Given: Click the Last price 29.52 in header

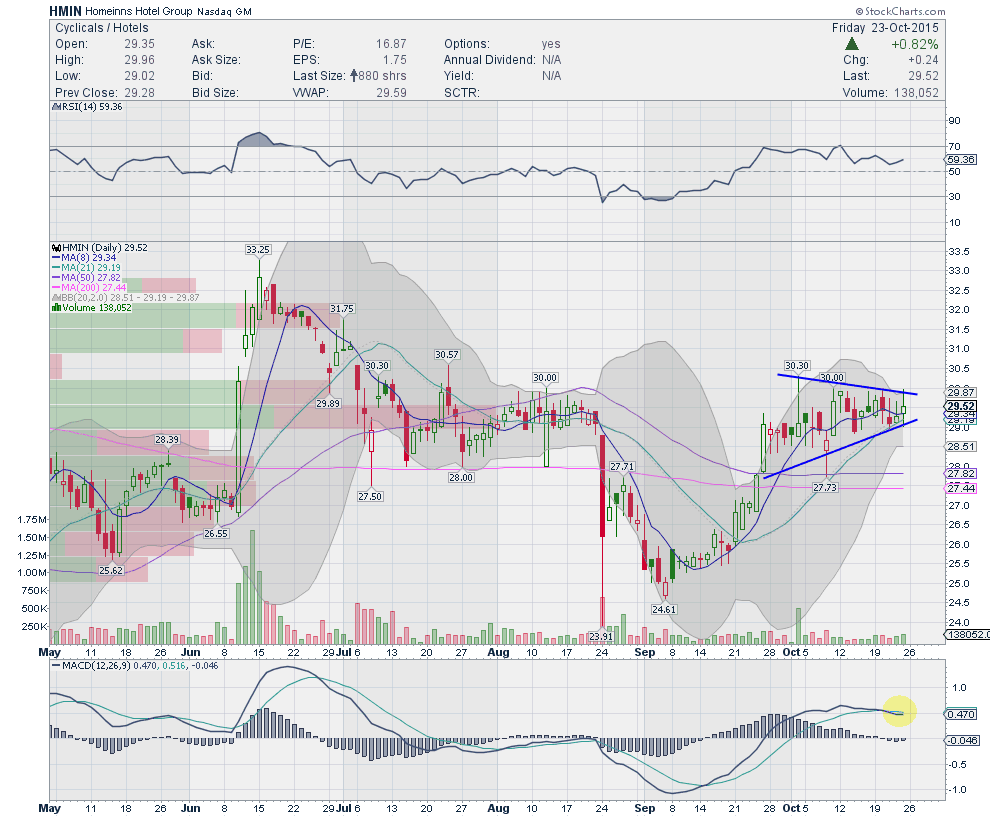Looking at the screenshot, I should pyautogui.click(x=923, y=76).
